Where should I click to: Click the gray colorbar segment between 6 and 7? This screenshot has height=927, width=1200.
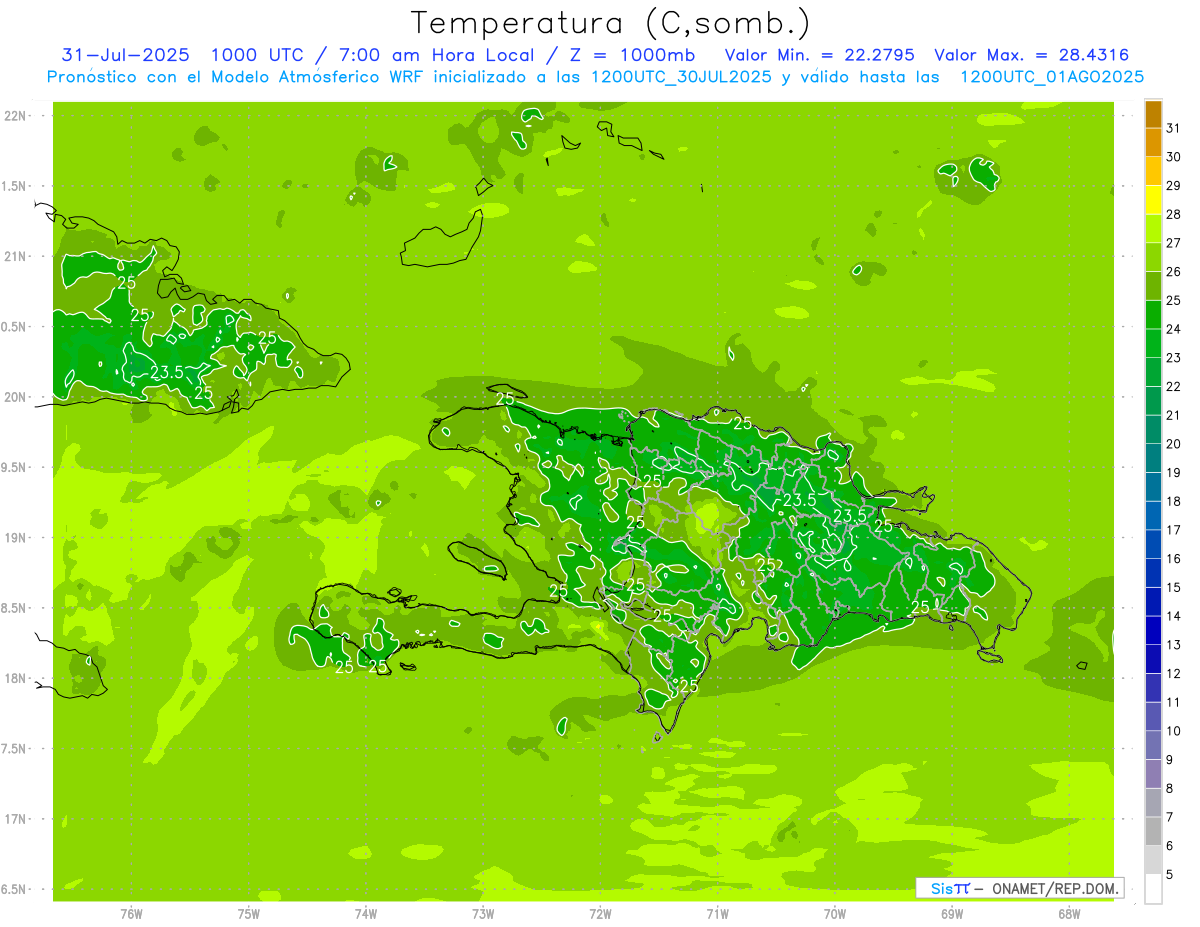point(1153,831)
